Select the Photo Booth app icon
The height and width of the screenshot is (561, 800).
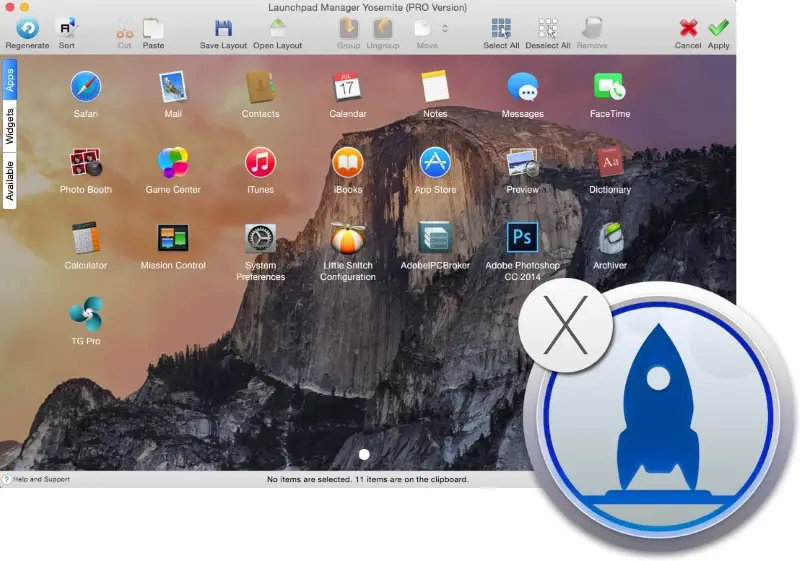(x=86, y=163)
